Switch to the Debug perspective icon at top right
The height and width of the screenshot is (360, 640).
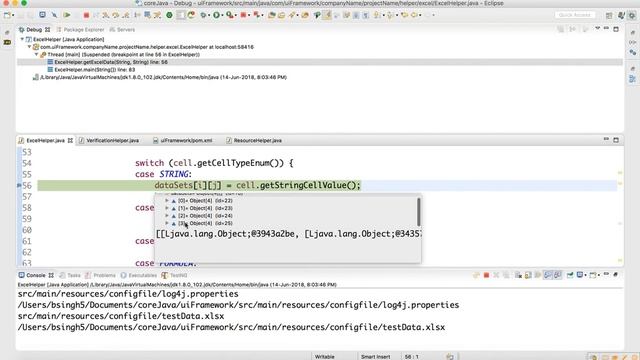632,15
